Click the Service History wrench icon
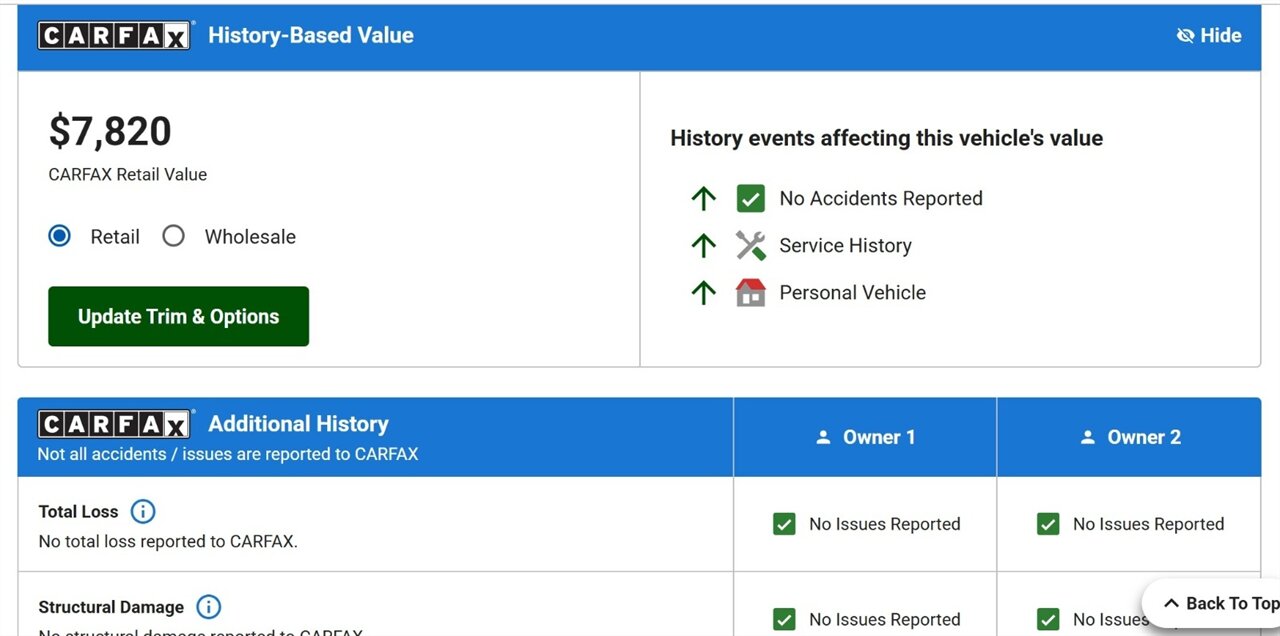 751,245
